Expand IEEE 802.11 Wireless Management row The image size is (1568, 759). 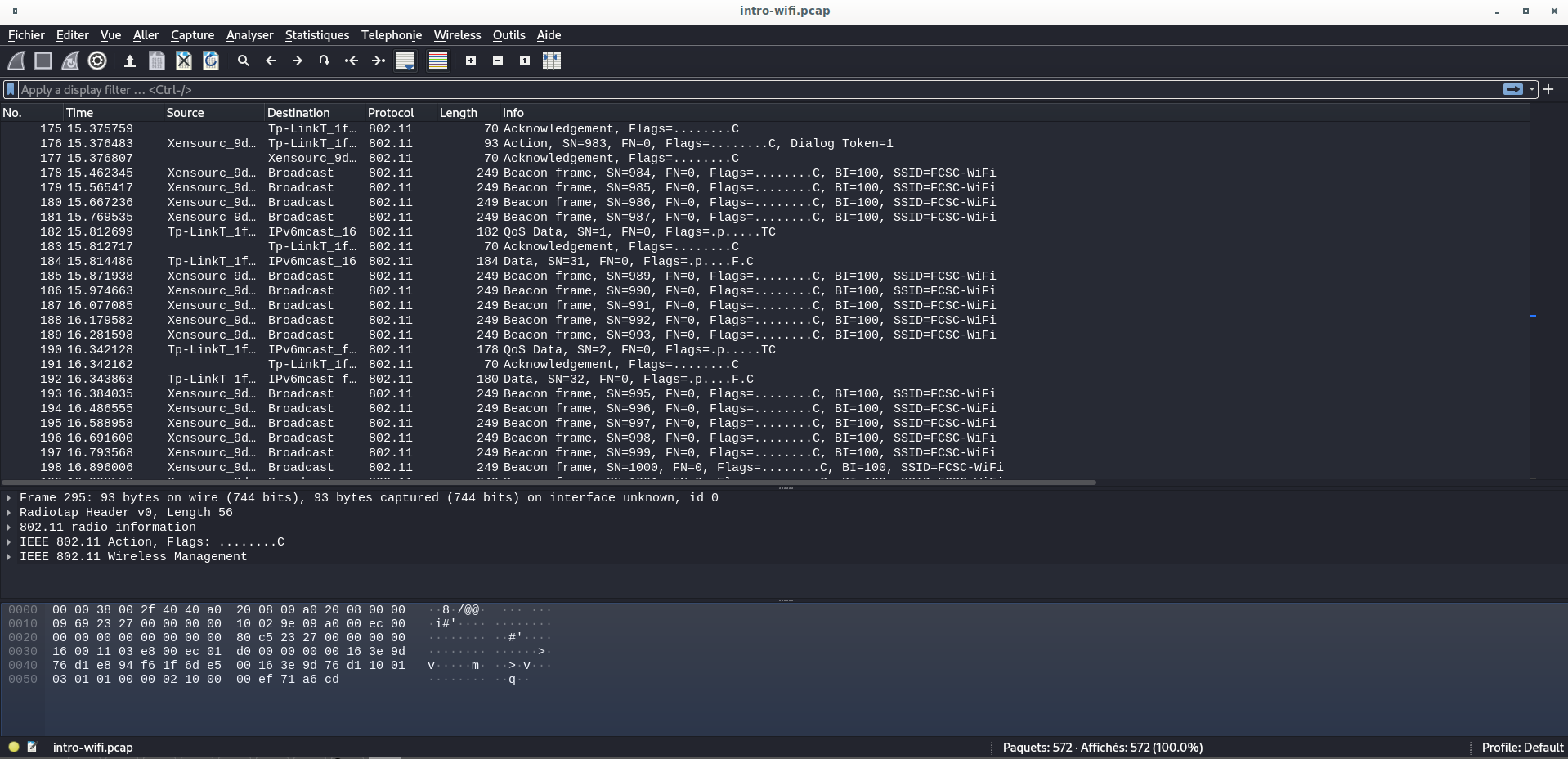9,557
